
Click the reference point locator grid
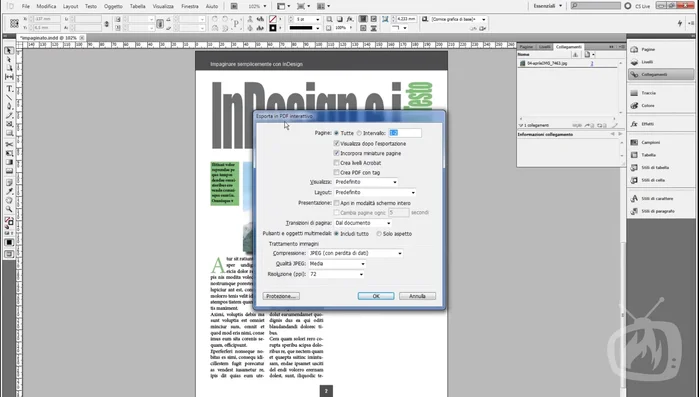tap(14, 23)
